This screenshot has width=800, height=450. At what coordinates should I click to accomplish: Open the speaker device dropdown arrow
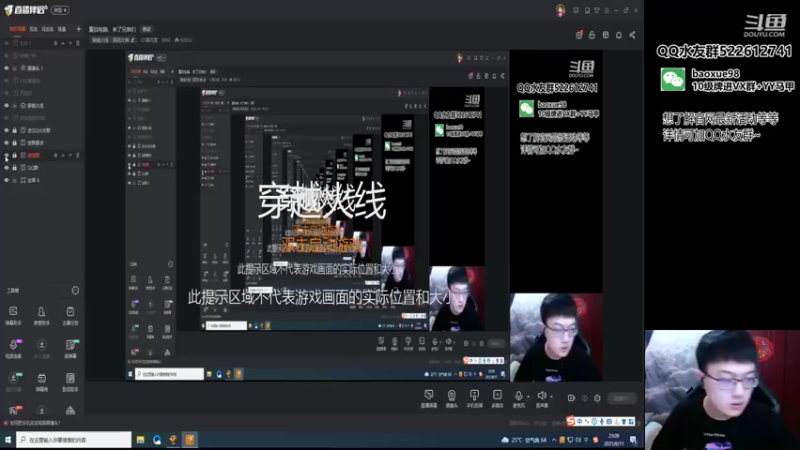coord(552,396)
